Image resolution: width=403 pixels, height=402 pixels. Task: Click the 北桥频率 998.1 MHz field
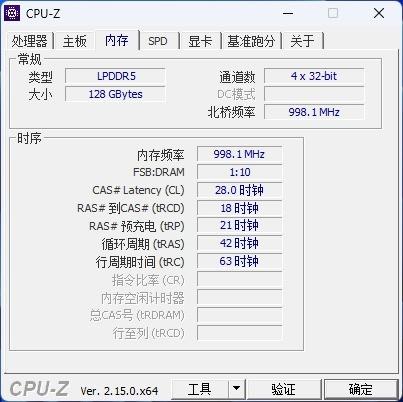click(x=314, y=112)
